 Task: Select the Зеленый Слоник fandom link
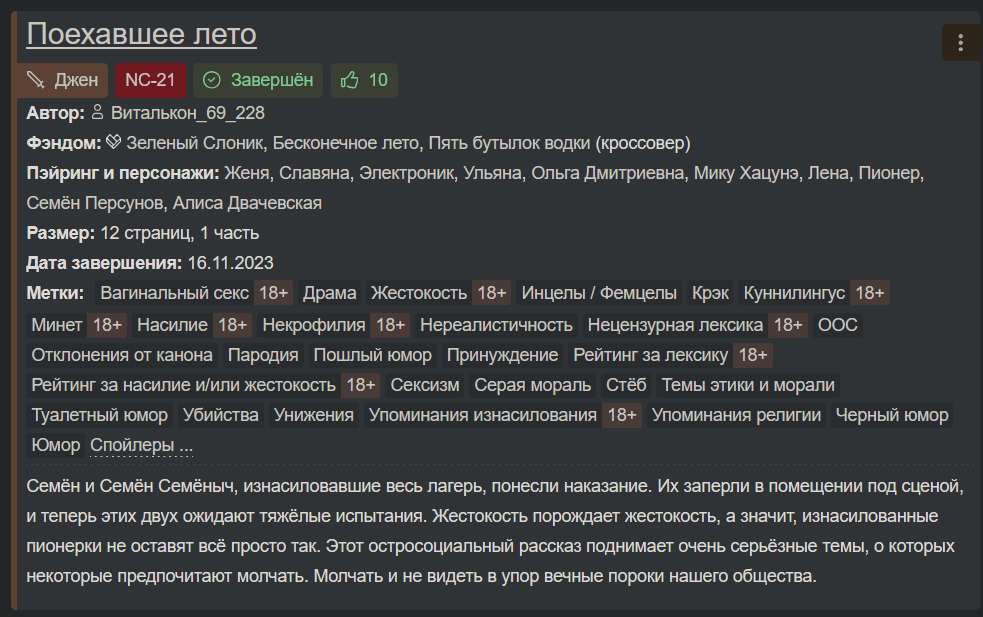pos(194,143)
